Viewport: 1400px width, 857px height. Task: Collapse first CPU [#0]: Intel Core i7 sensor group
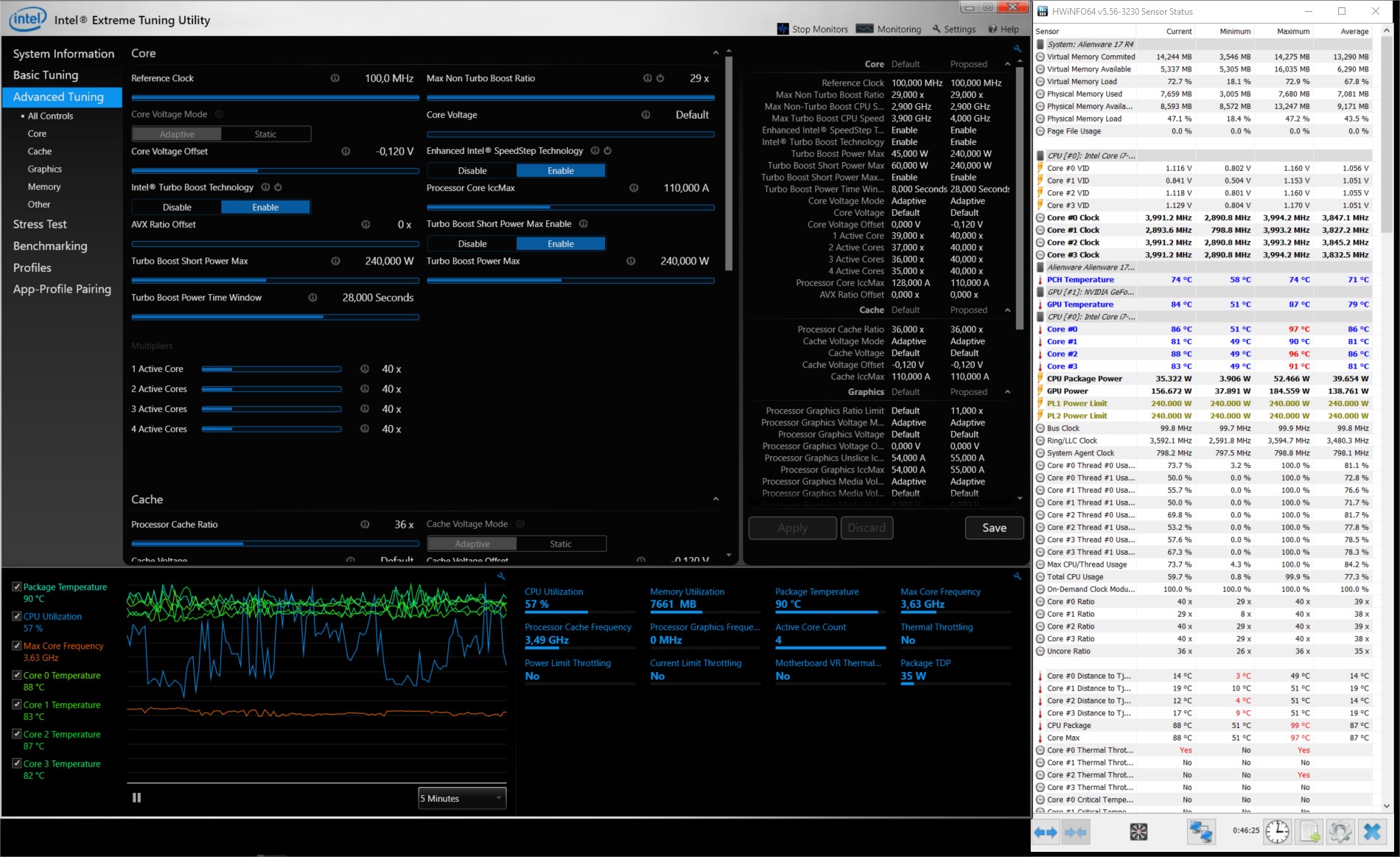[1040, 155]
